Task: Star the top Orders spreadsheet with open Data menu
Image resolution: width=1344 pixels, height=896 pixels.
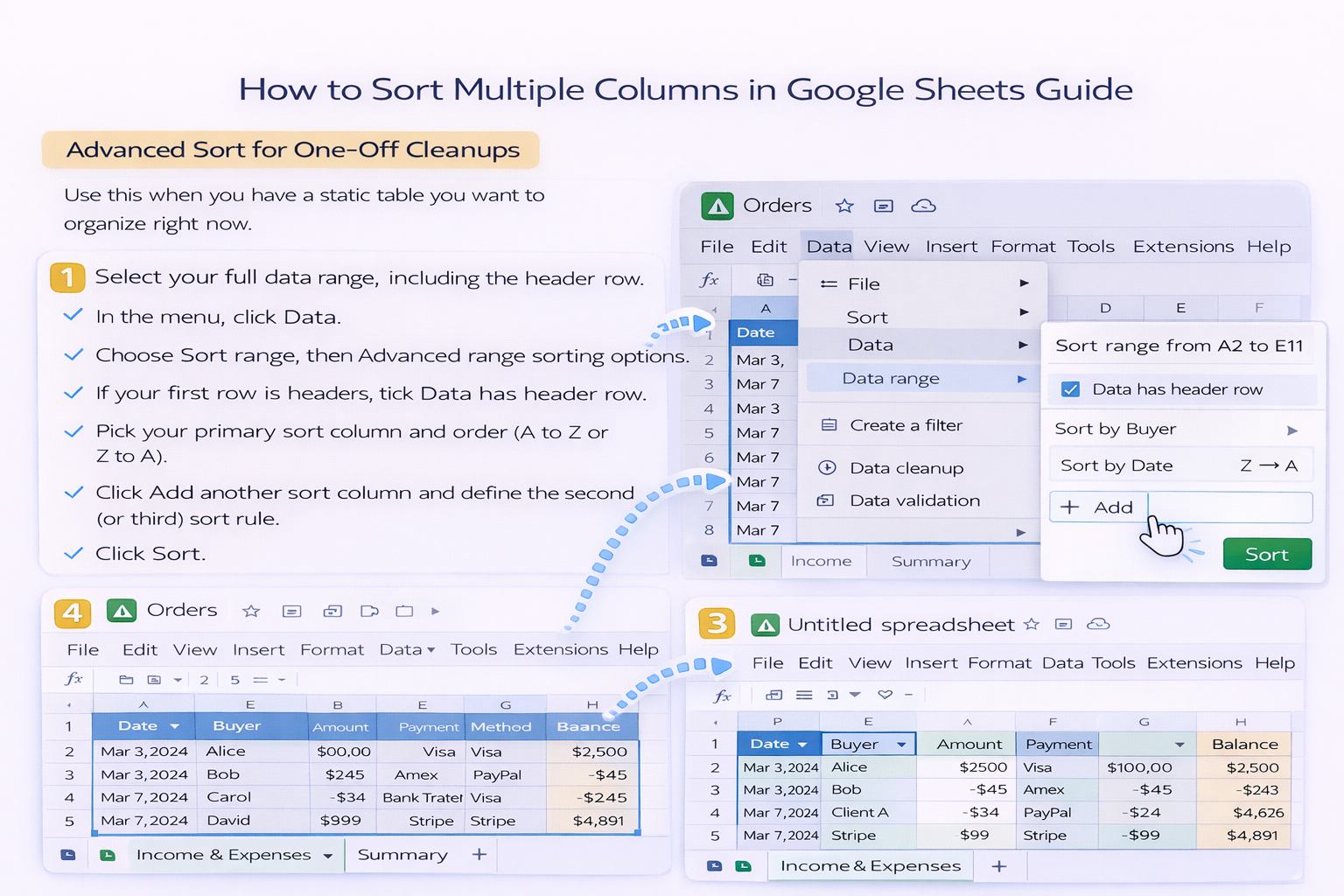Action: click(844, 206)
